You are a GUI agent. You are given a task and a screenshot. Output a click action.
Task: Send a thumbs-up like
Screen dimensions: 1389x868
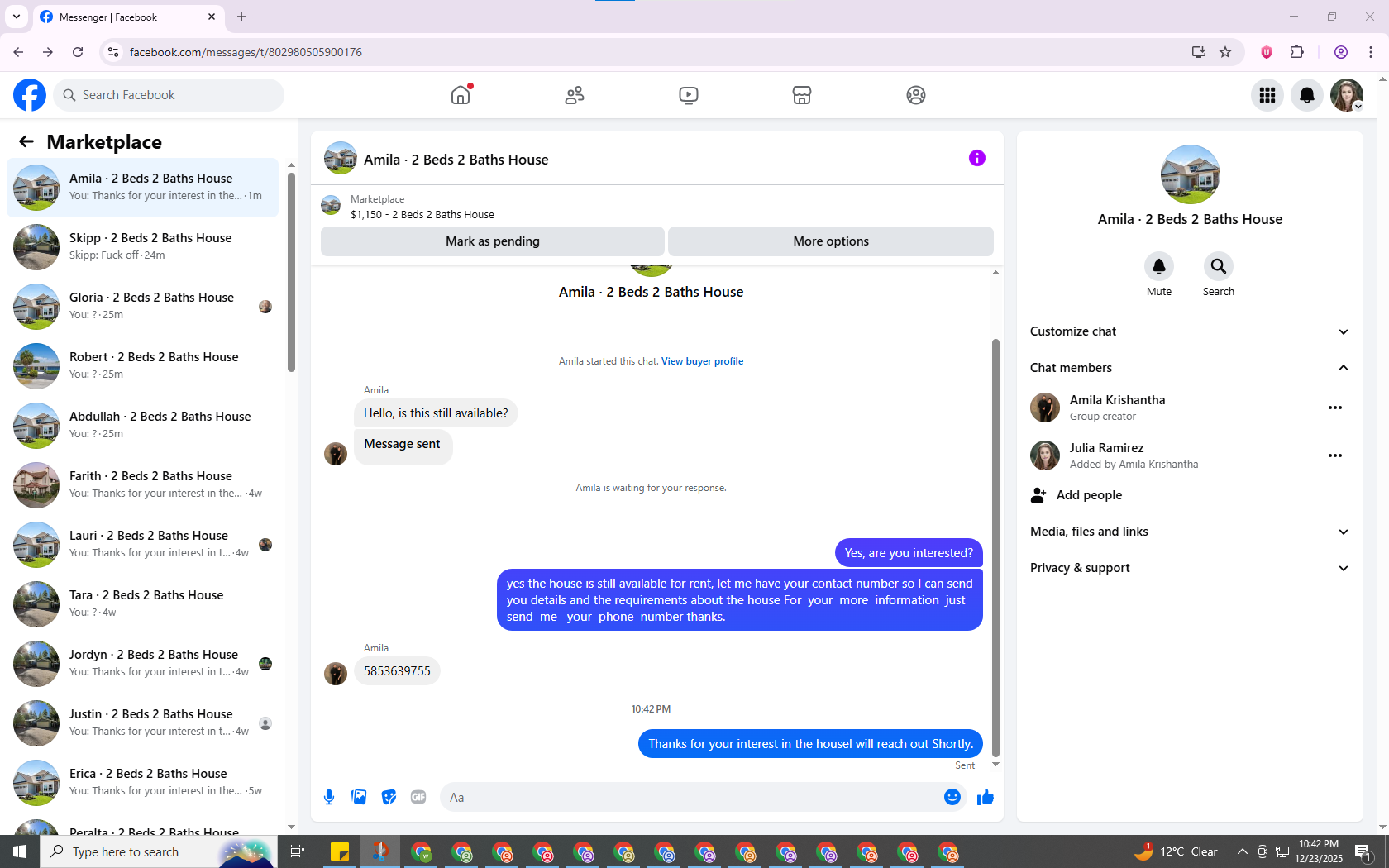point(986,797)
